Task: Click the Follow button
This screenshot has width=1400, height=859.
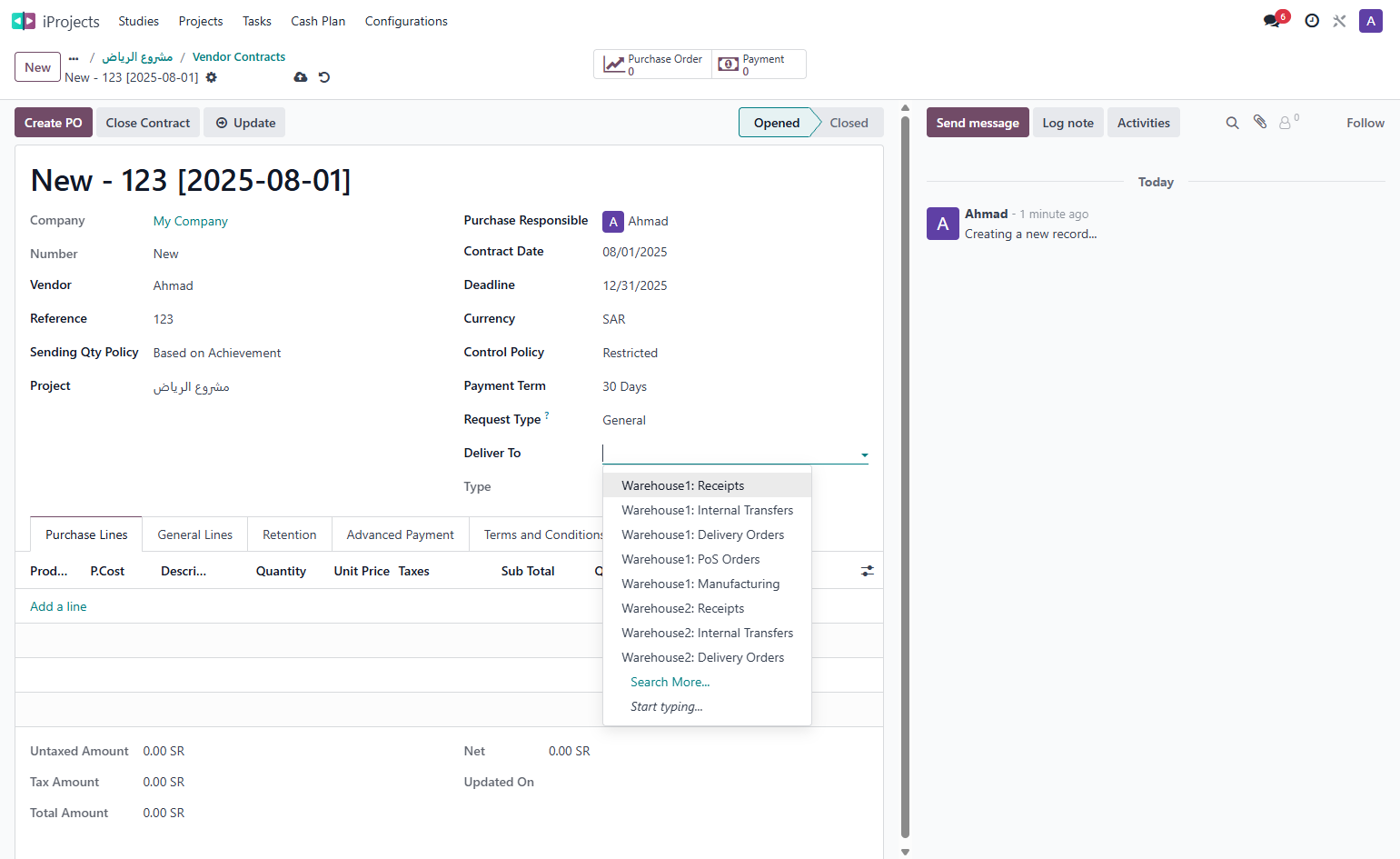Action: coord(1365,123)
